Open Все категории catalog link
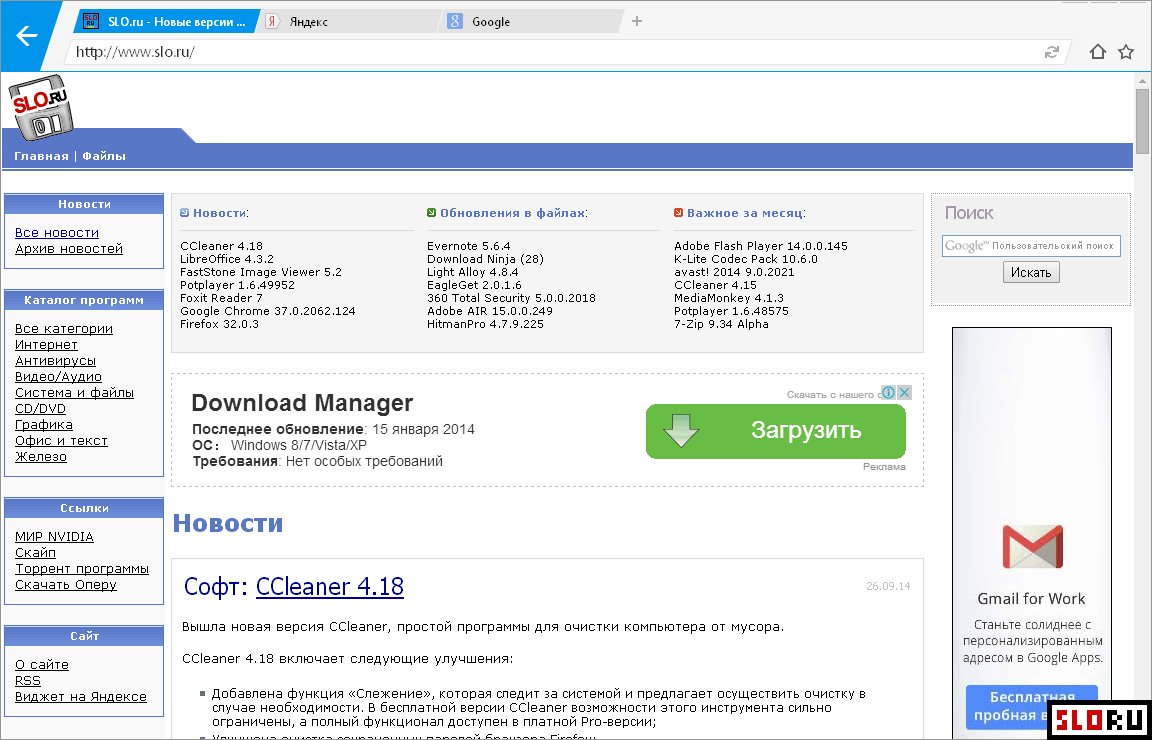Viewport: 1152px width, 740px height. pyautogui.click(x=64, y=328)
